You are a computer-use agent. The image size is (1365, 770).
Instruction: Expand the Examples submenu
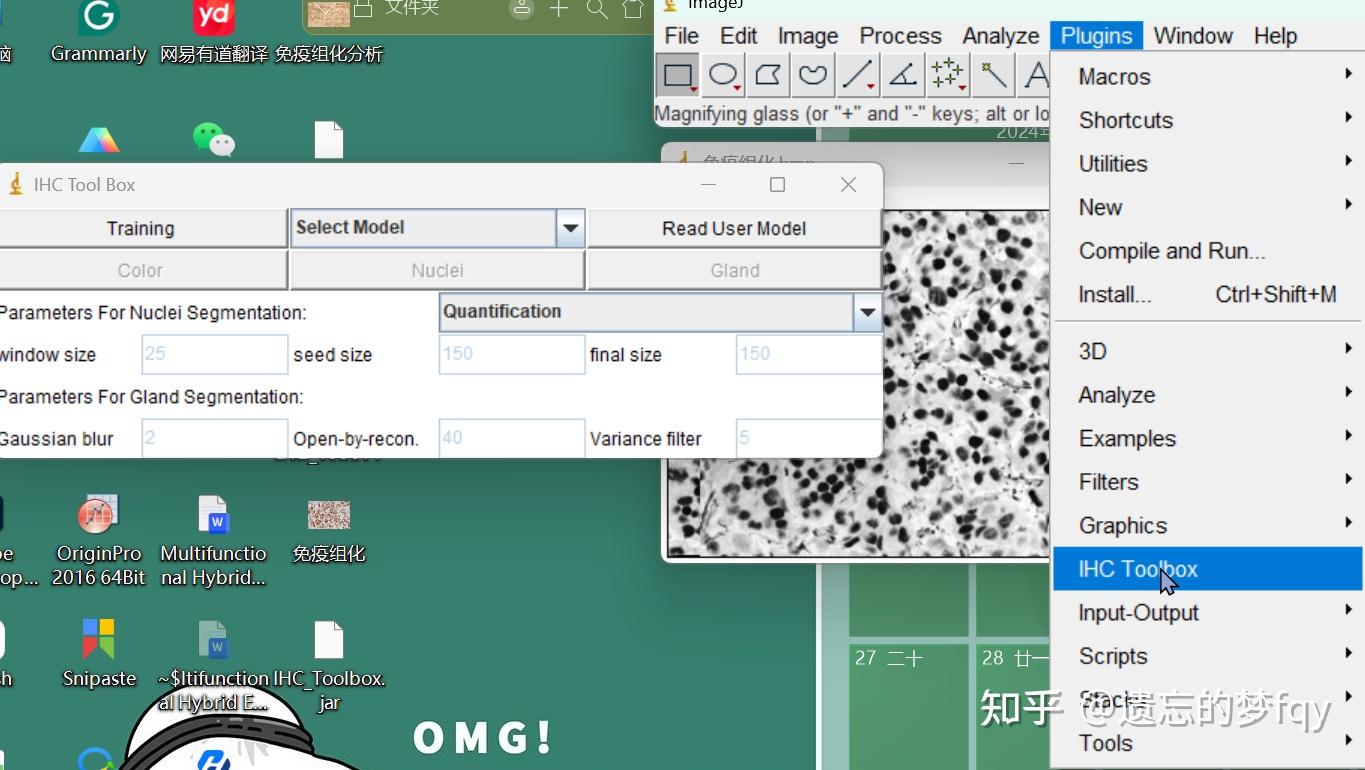[x=1207, y=438]
